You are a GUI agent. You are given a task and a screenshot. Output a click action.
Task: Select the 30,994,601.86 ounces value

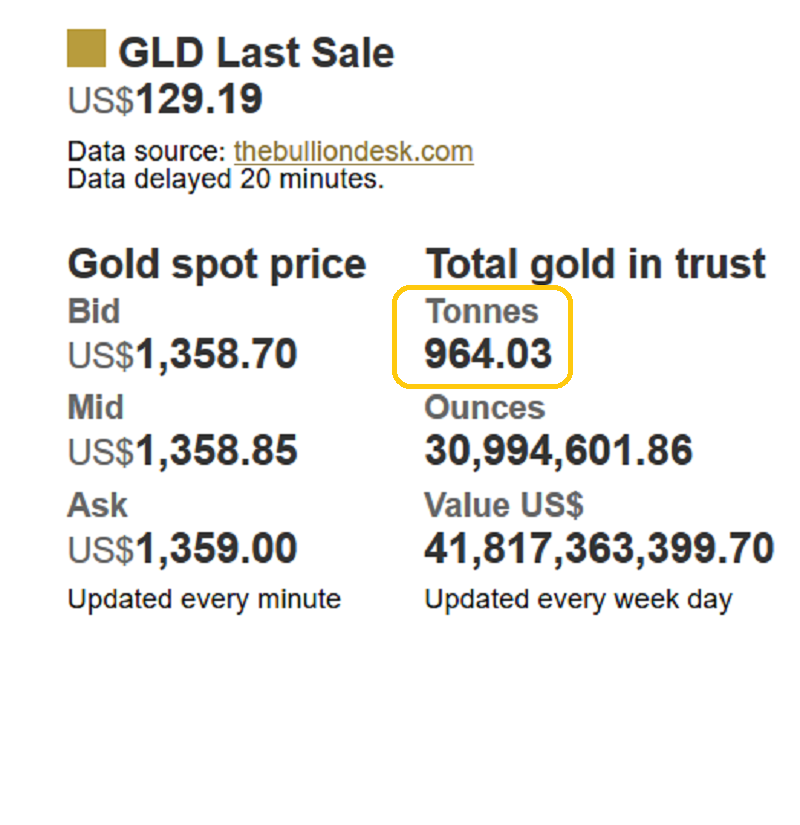(558, 451)
